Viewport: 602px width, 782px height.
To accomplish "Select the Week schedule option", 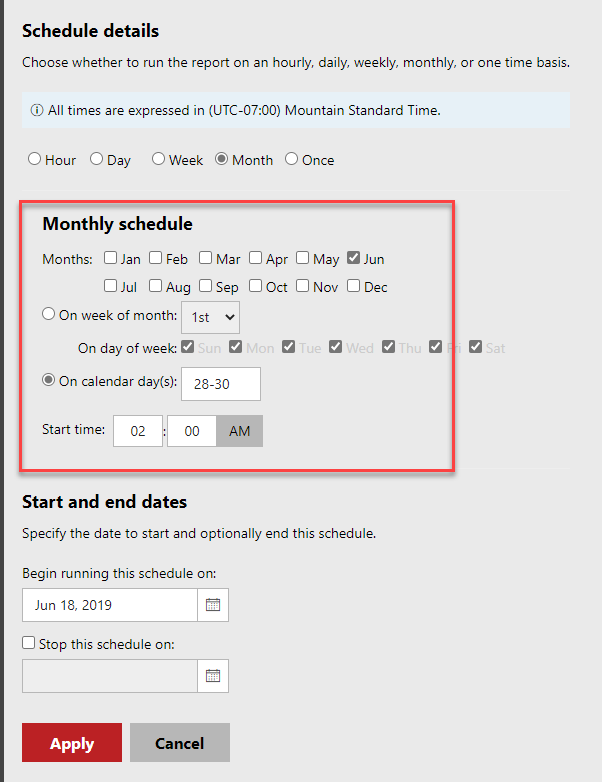I will 158,159.
